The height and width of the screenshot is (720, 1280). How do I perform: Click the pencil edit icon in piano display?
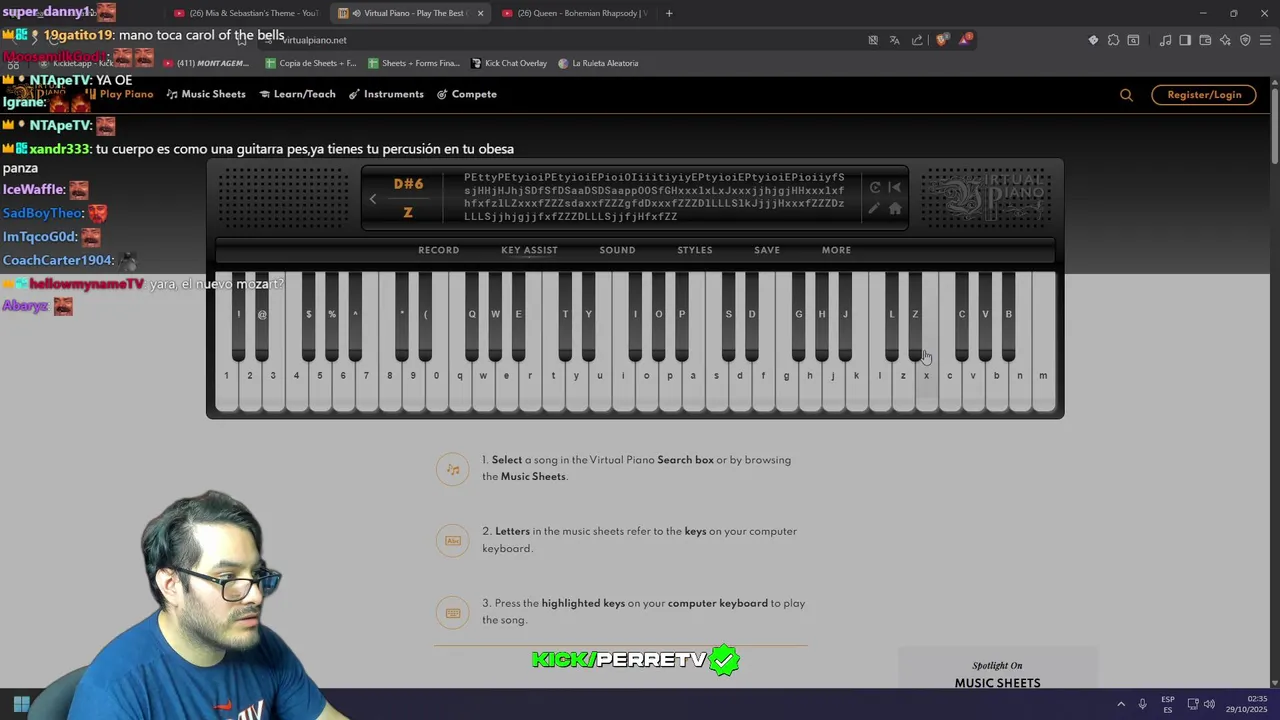(874, 208)
